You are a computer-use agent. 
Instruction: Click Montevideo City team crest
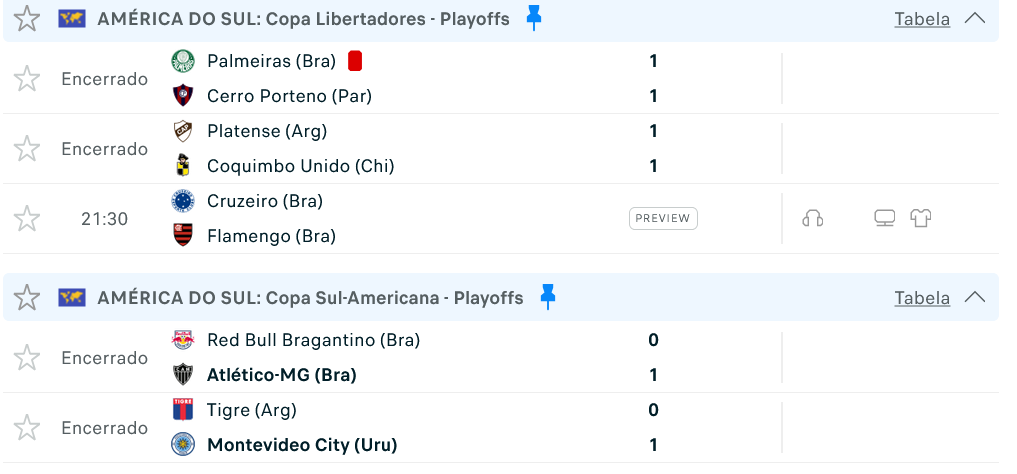click(183, 445)
